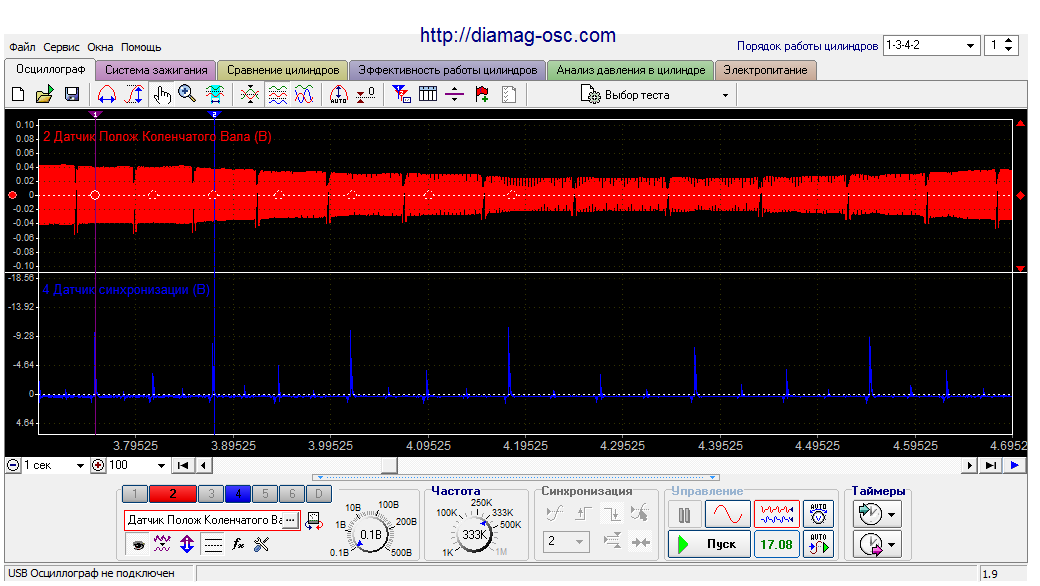Screen dimensions: 1040x586
Task: Jump to start of recording
Action: coord(183,465)
